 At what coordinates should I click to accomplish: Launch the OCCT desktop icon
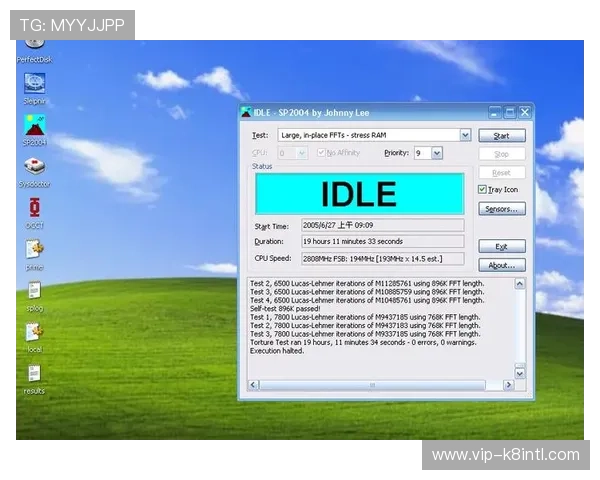[34, 208]
